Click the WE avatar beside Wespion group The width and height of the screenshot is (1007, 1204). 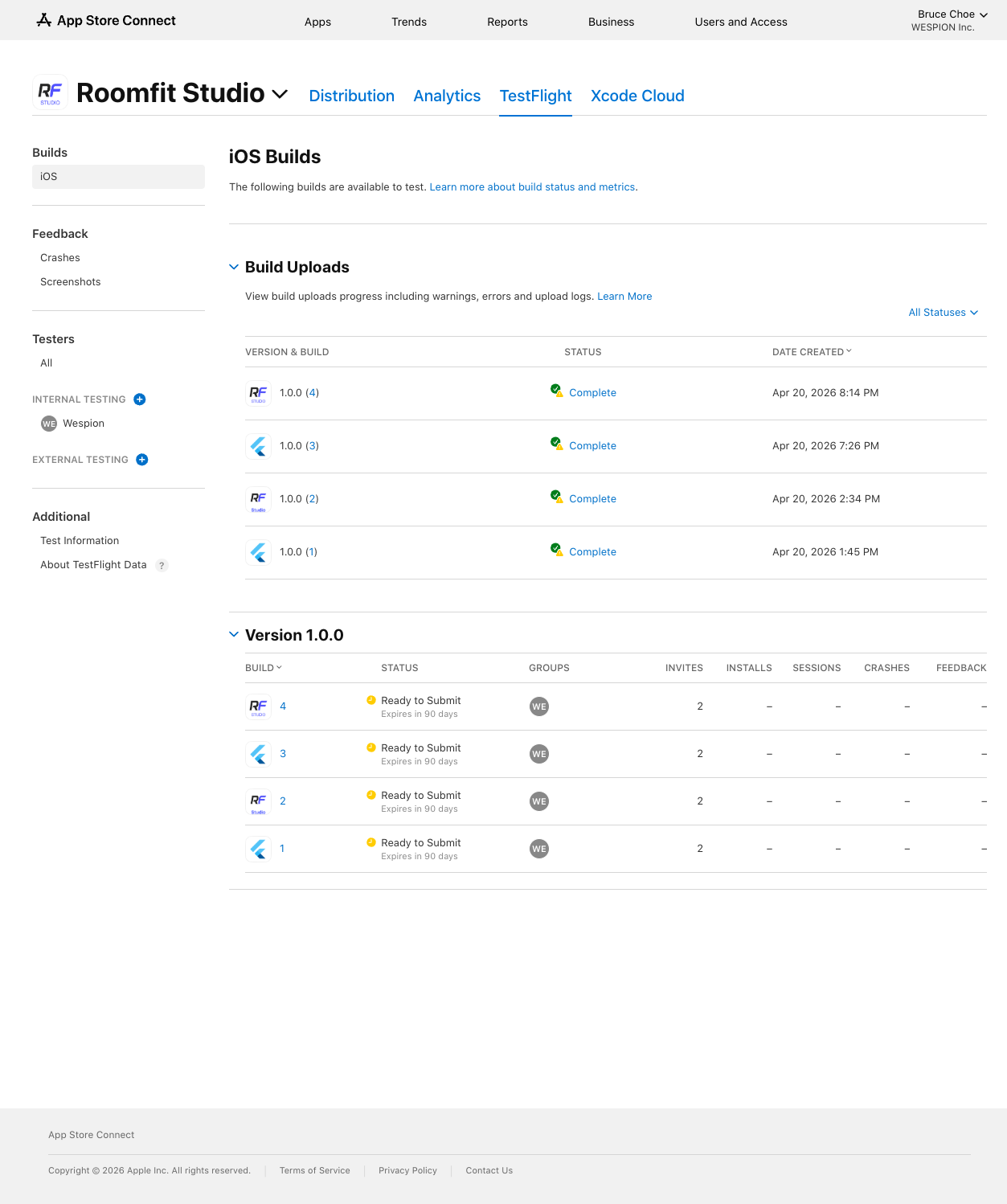pyautogui.click(x=49, y=424)
